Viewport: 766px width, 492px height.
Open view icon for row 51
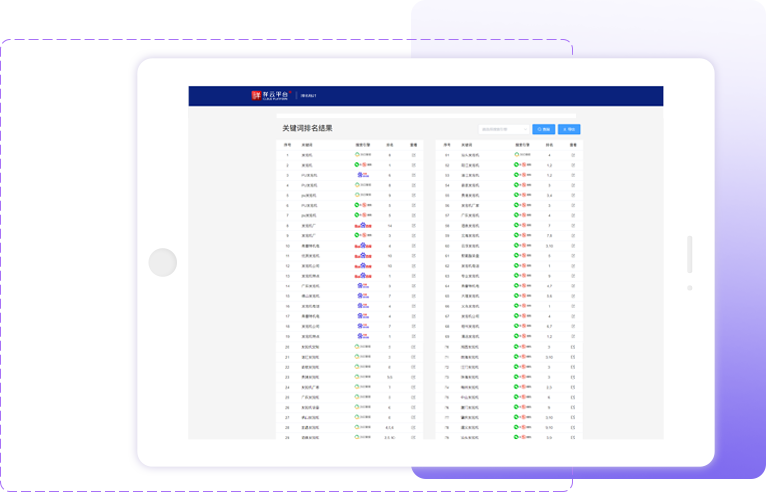point(573,155)
